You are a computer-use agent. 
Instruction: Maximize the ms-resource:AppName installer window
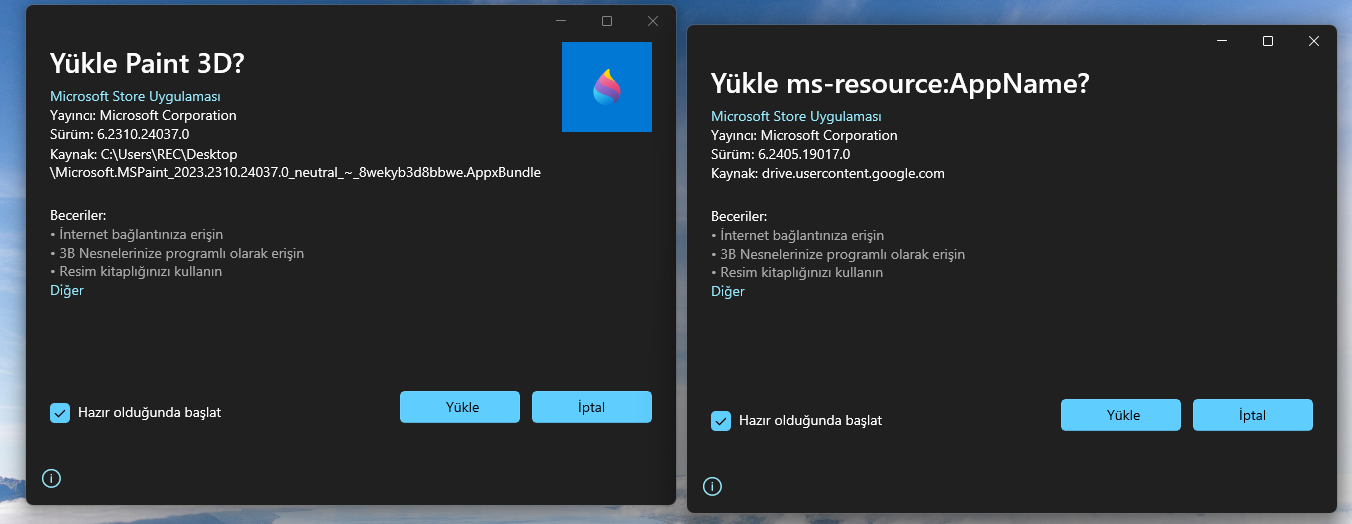click(1268, 41)
